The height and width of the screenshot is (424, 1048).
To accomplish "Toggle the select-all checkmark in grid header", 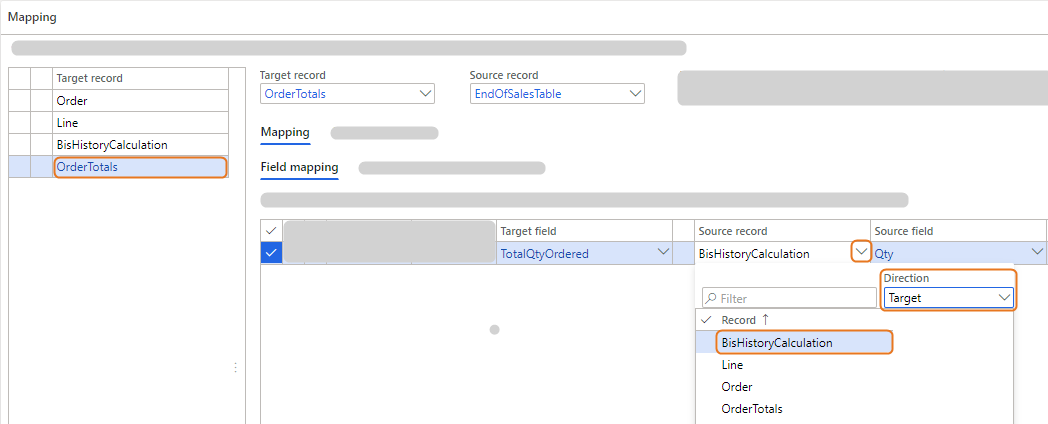I will tap(271, 231).
